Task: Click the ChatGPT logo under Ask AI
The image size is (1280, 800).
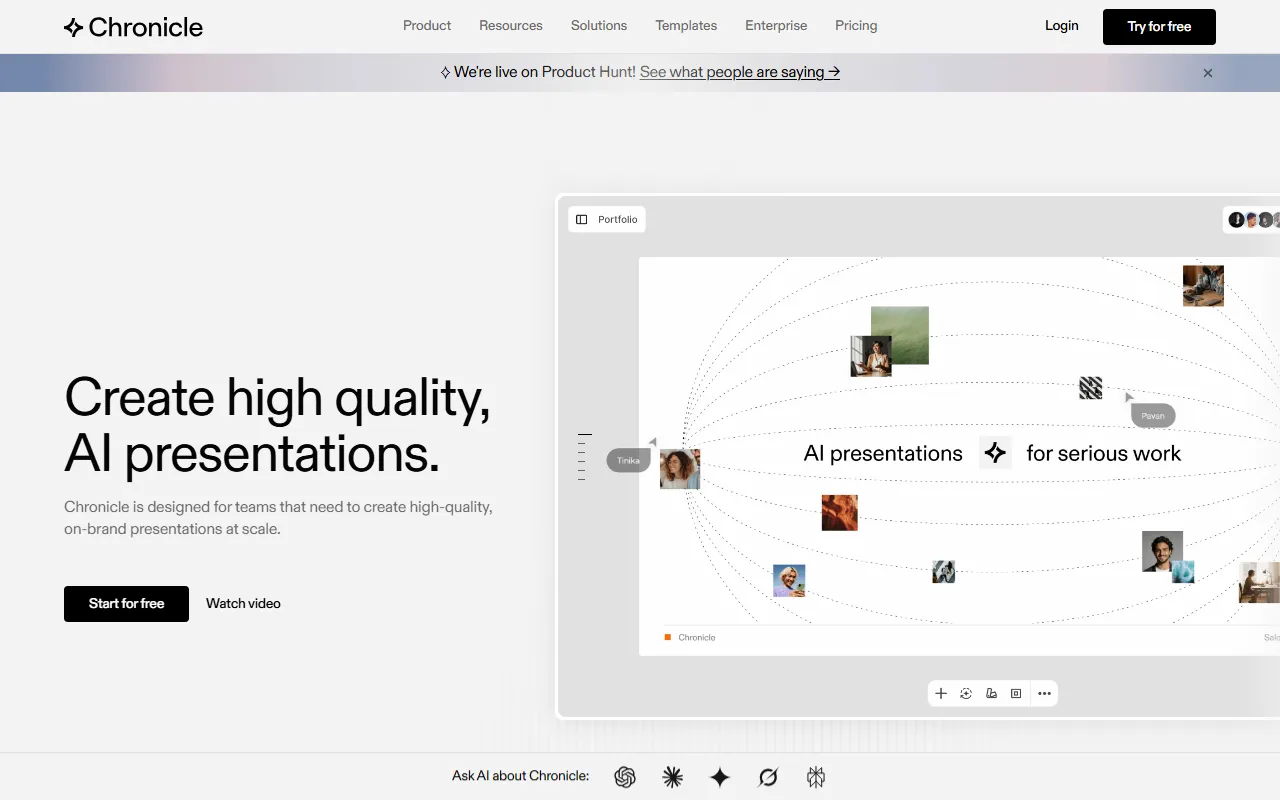Action: click(625, 777)
